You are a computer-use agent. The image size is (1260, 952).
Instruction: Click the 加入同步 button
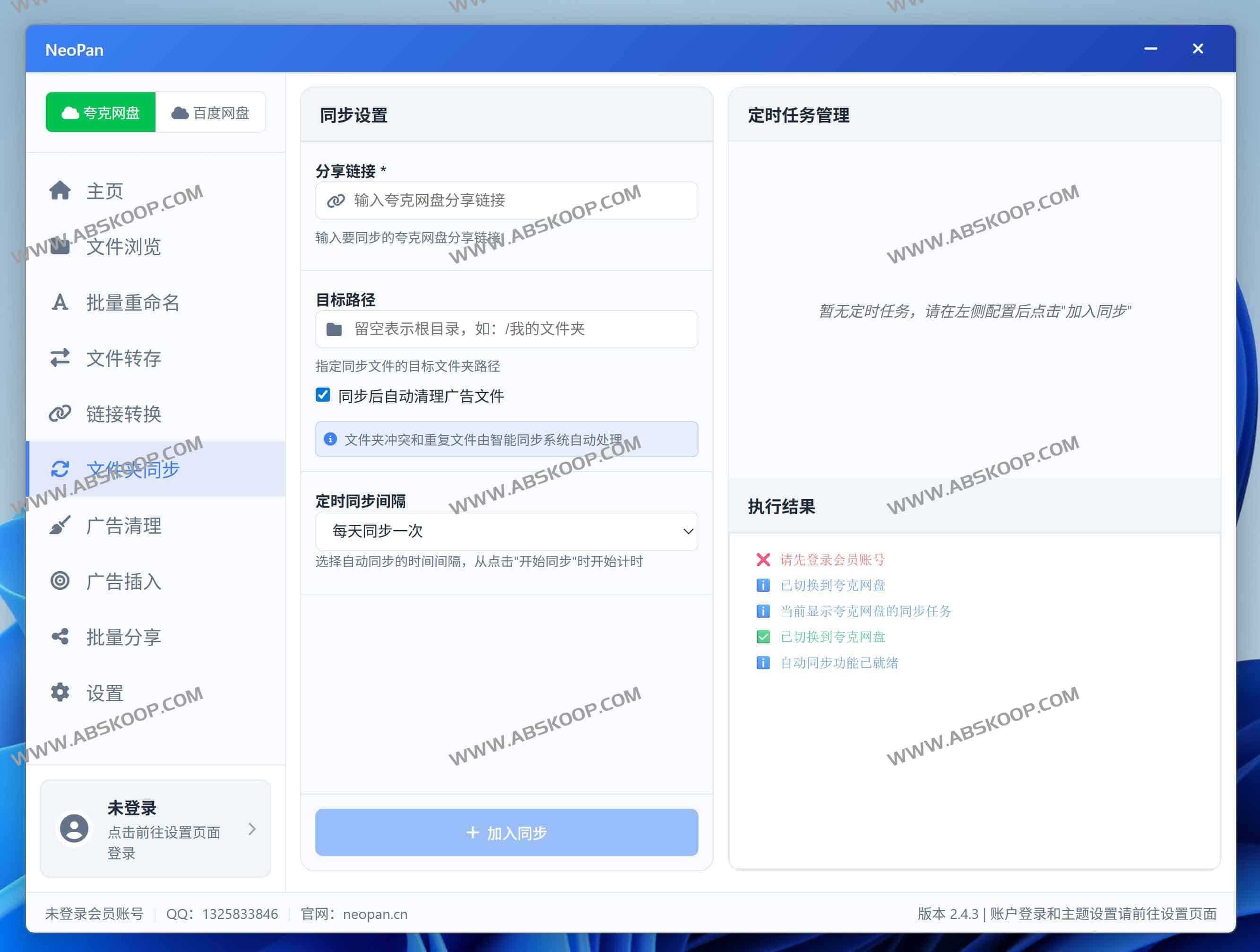pyautogui.click(x=506, y=832)
